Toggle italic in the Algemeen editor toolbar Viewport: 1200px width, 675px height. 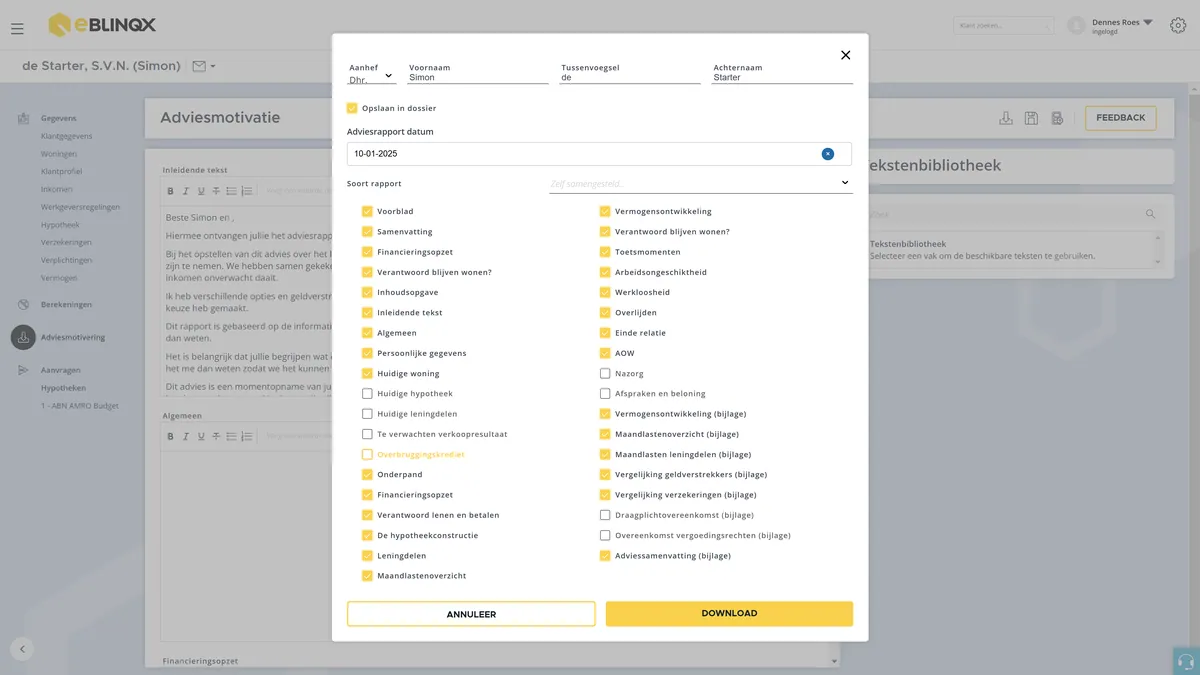tap(186, 436)
